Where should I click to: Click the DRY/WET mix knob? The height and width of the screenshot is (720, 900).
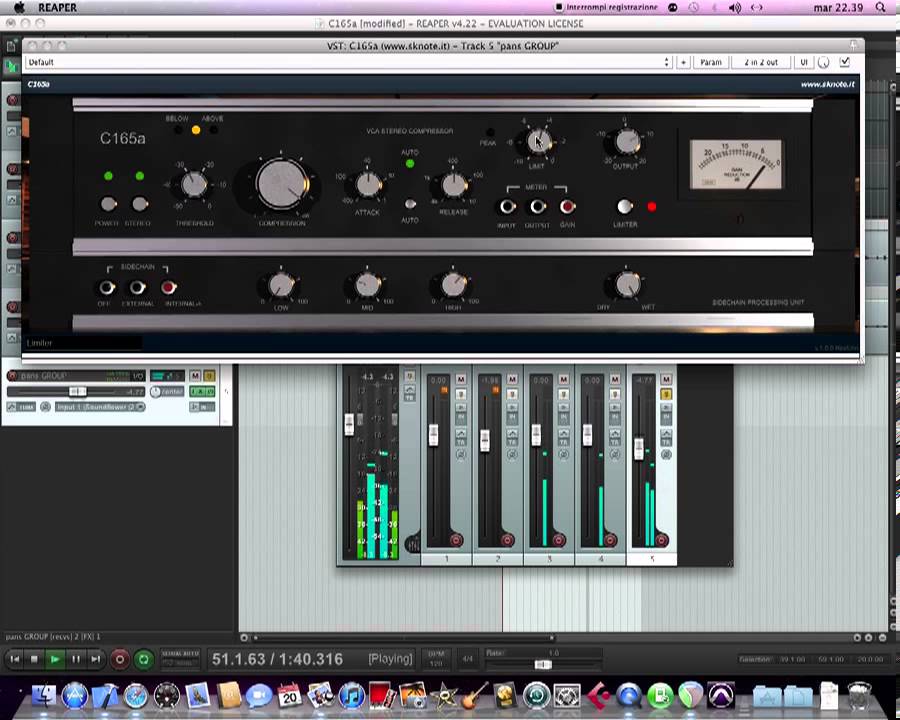pyautogui.click(x=627, y=285)
